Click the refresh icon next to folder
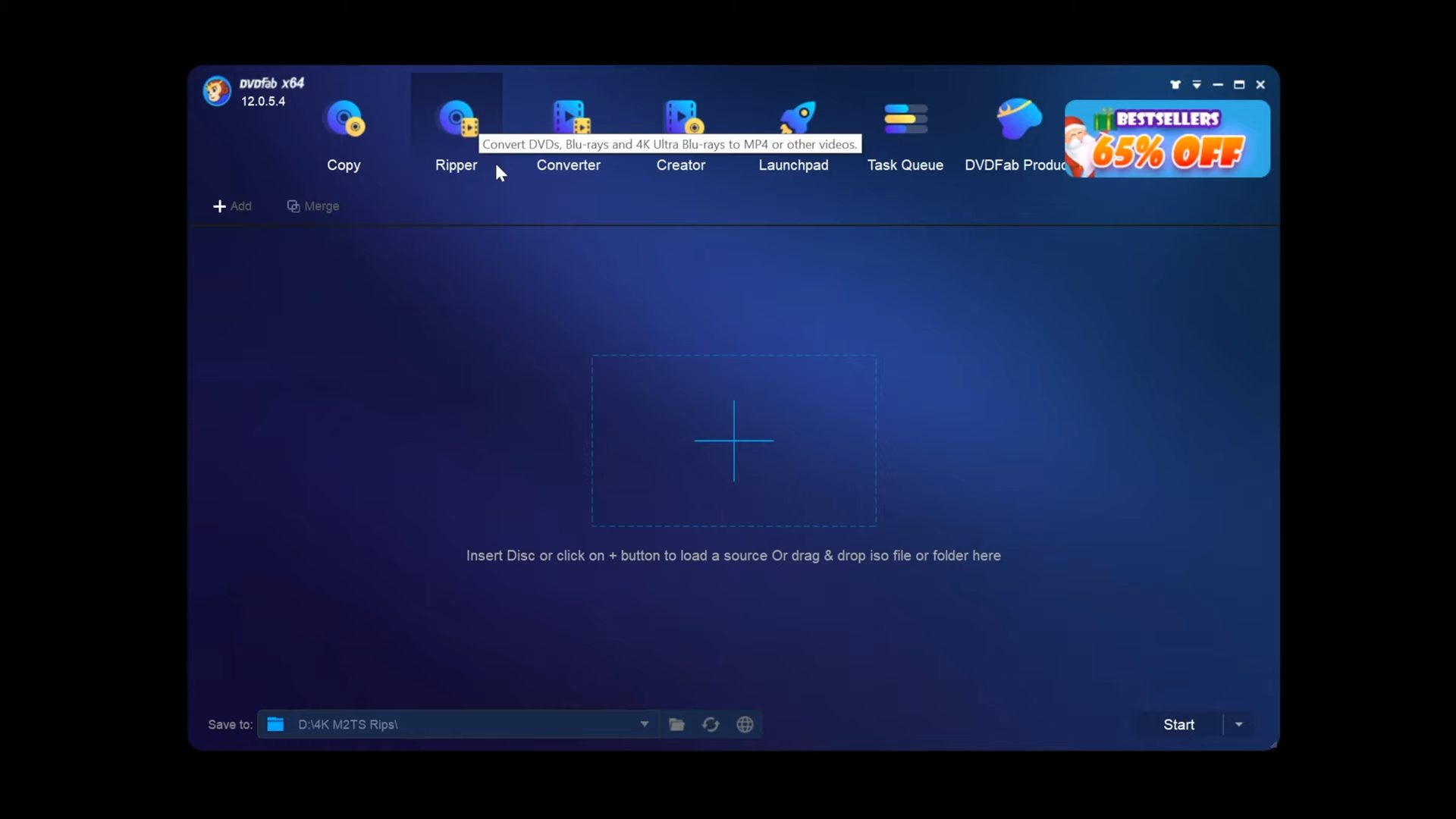 711,725
